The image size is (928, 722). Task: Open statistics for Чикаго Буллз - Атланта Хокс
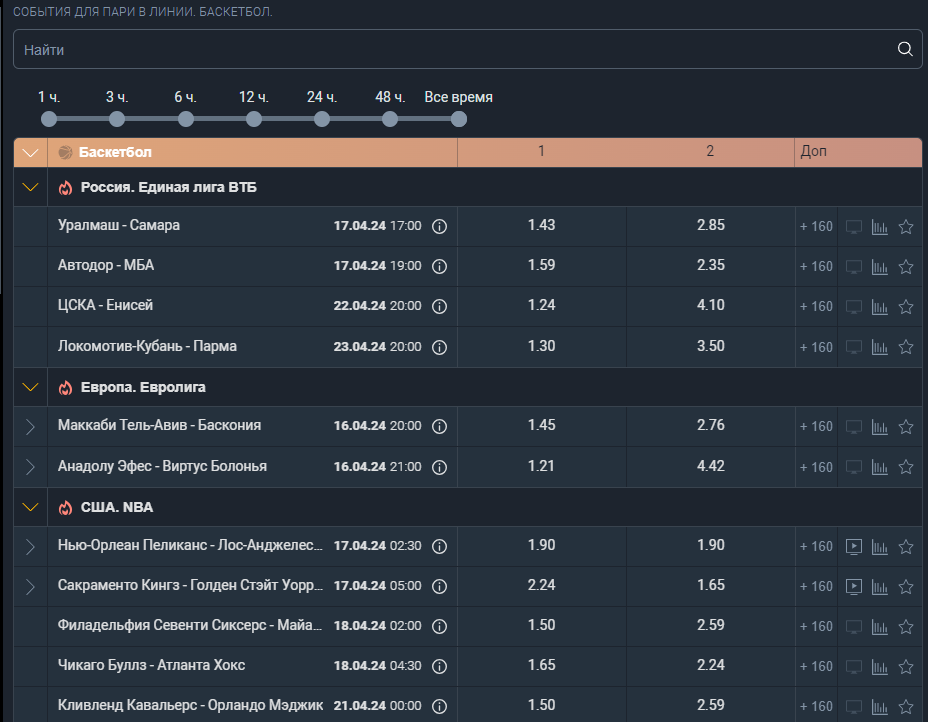click(879, 667)
